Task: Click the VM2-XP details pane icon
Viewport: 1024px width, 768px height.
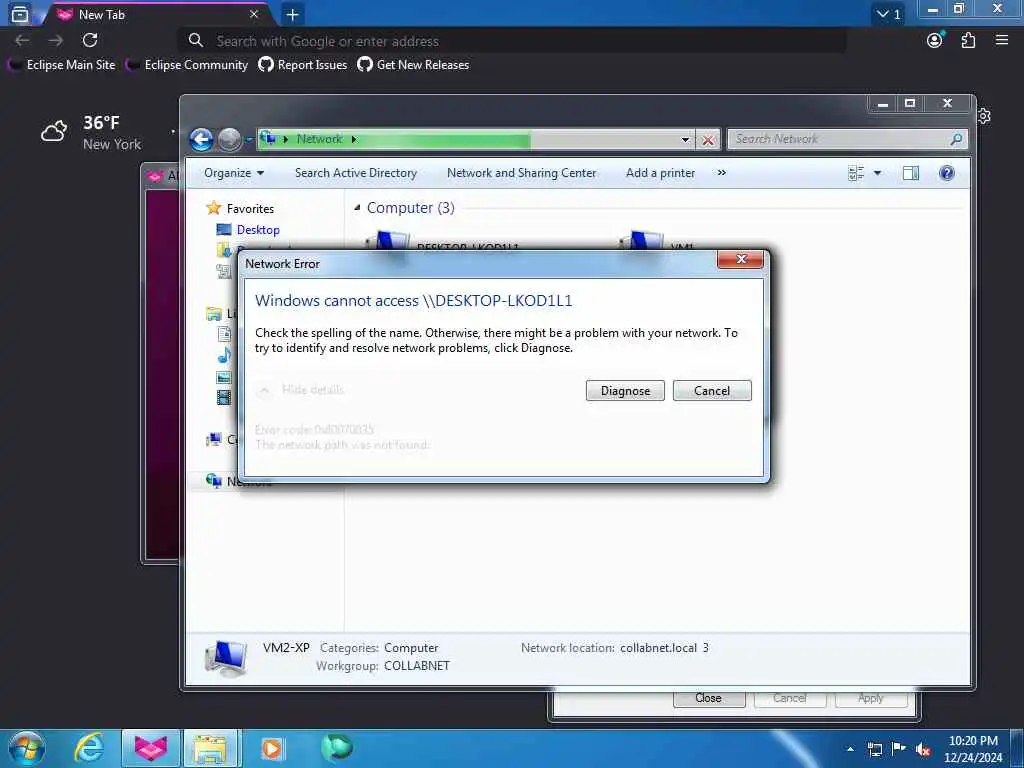Action: [x=225, y=658]
